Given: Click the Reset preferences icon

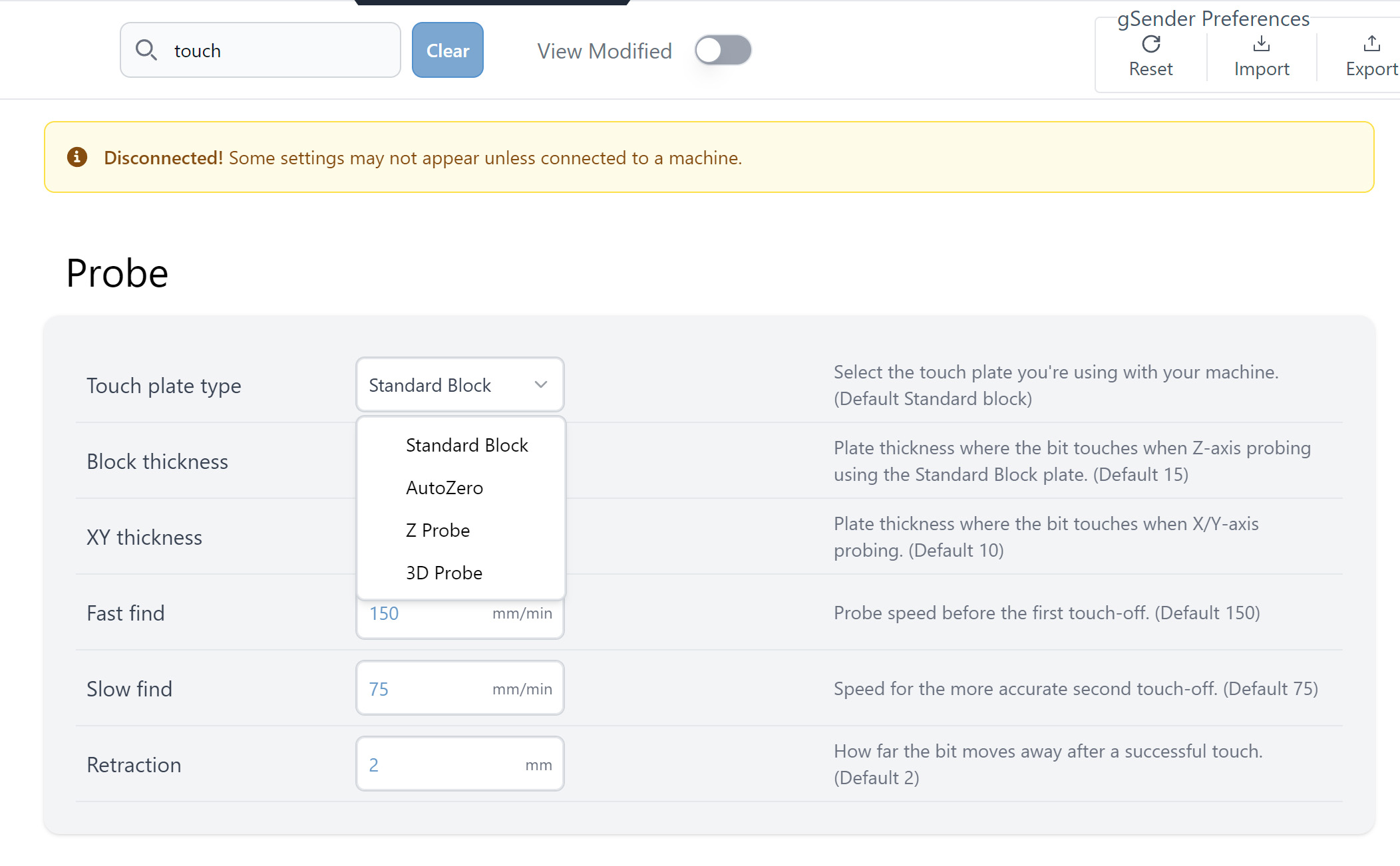Looking at the screenshot, I should point(1150,45).
